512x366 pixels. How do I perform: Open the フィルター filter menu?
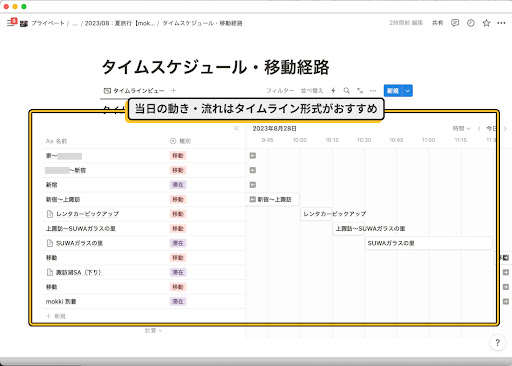pyautogui.click(x=280, y=91)
